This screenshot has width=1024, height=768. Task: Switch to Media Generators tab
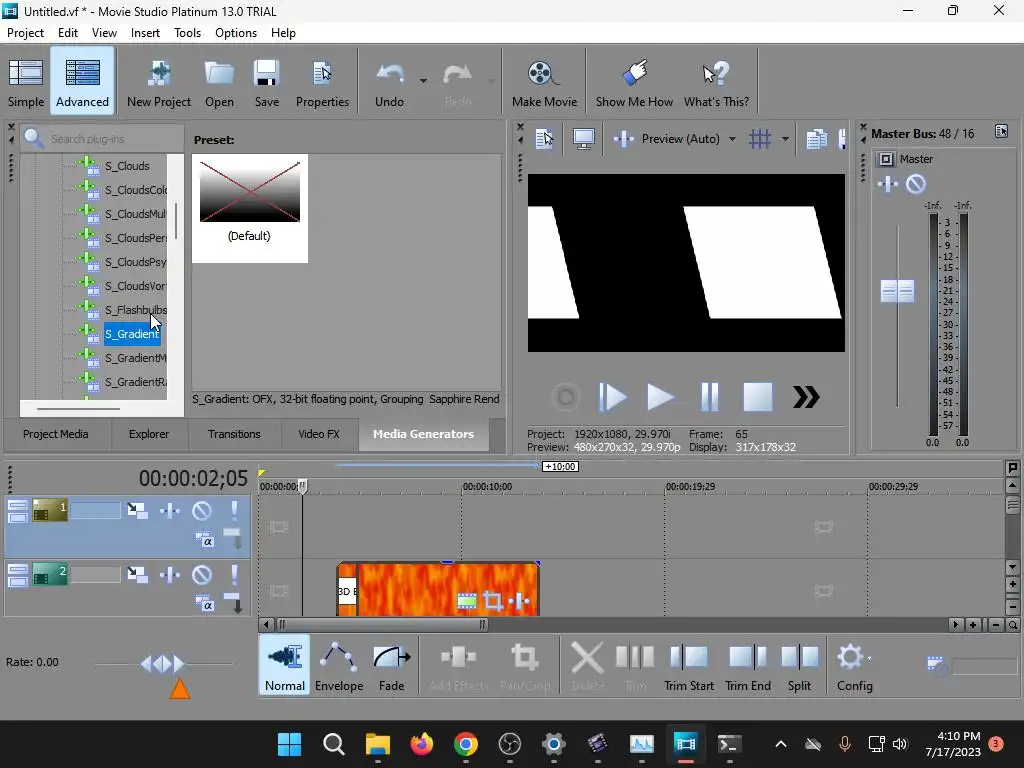coord(423,434)
